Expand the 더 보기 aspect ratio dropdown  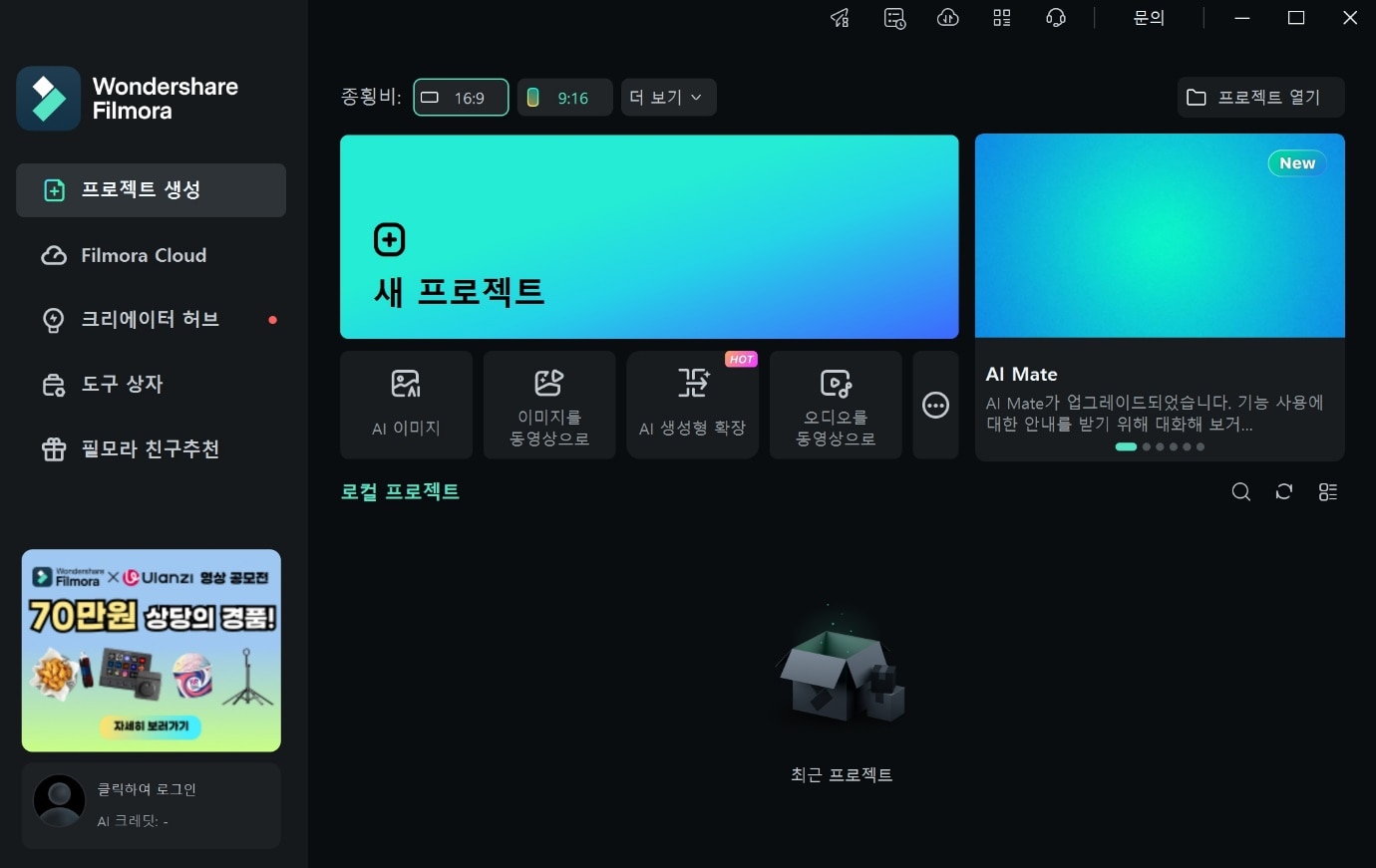coord(668,98)
